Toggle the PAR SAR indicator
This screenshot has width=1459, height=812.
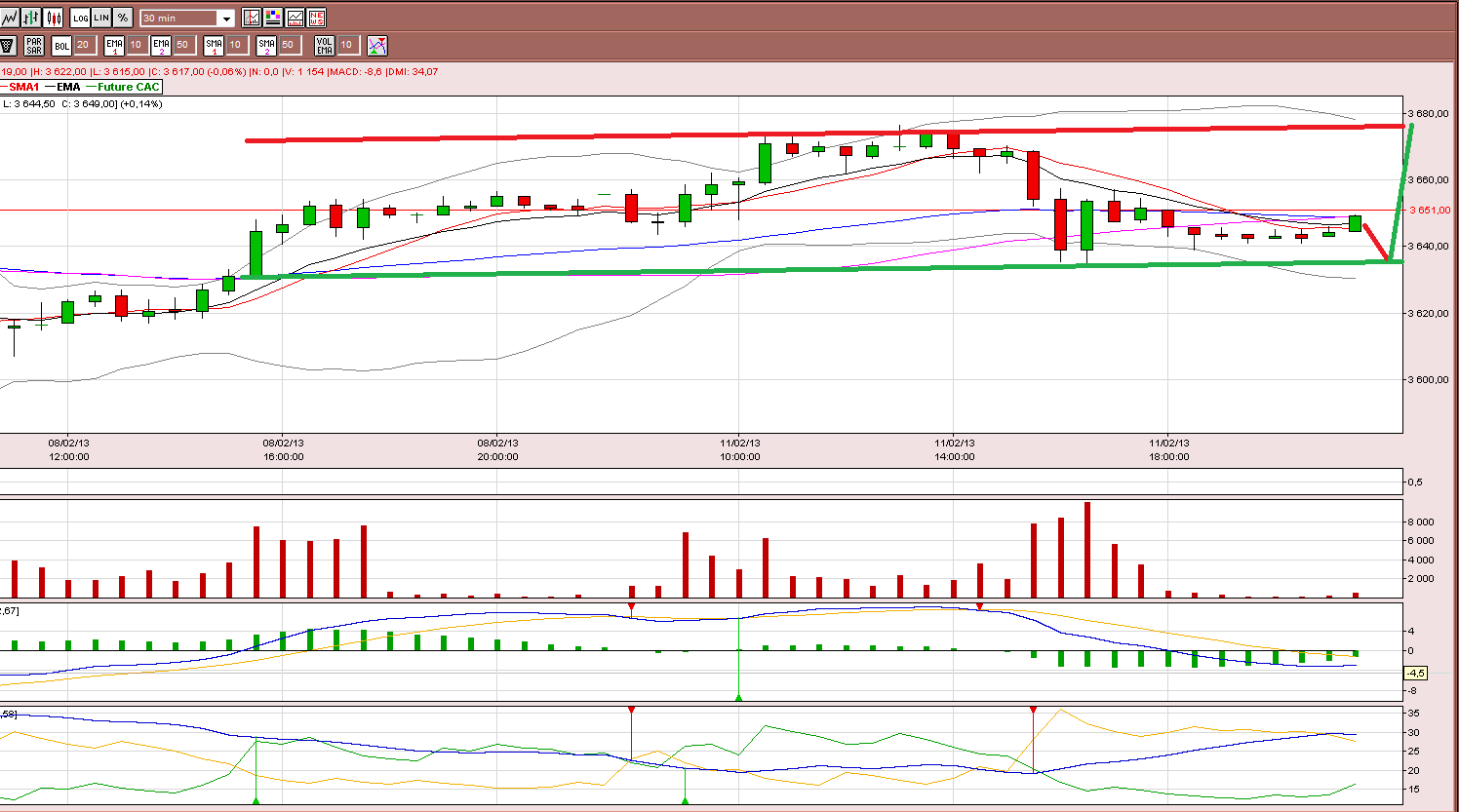(34, 45)
